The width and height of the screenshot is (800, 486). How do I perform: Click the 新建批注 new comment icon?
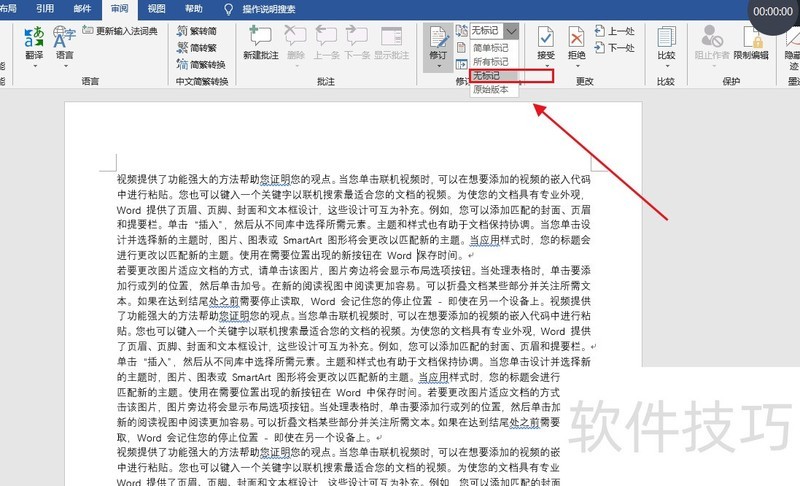pos(260,37)
